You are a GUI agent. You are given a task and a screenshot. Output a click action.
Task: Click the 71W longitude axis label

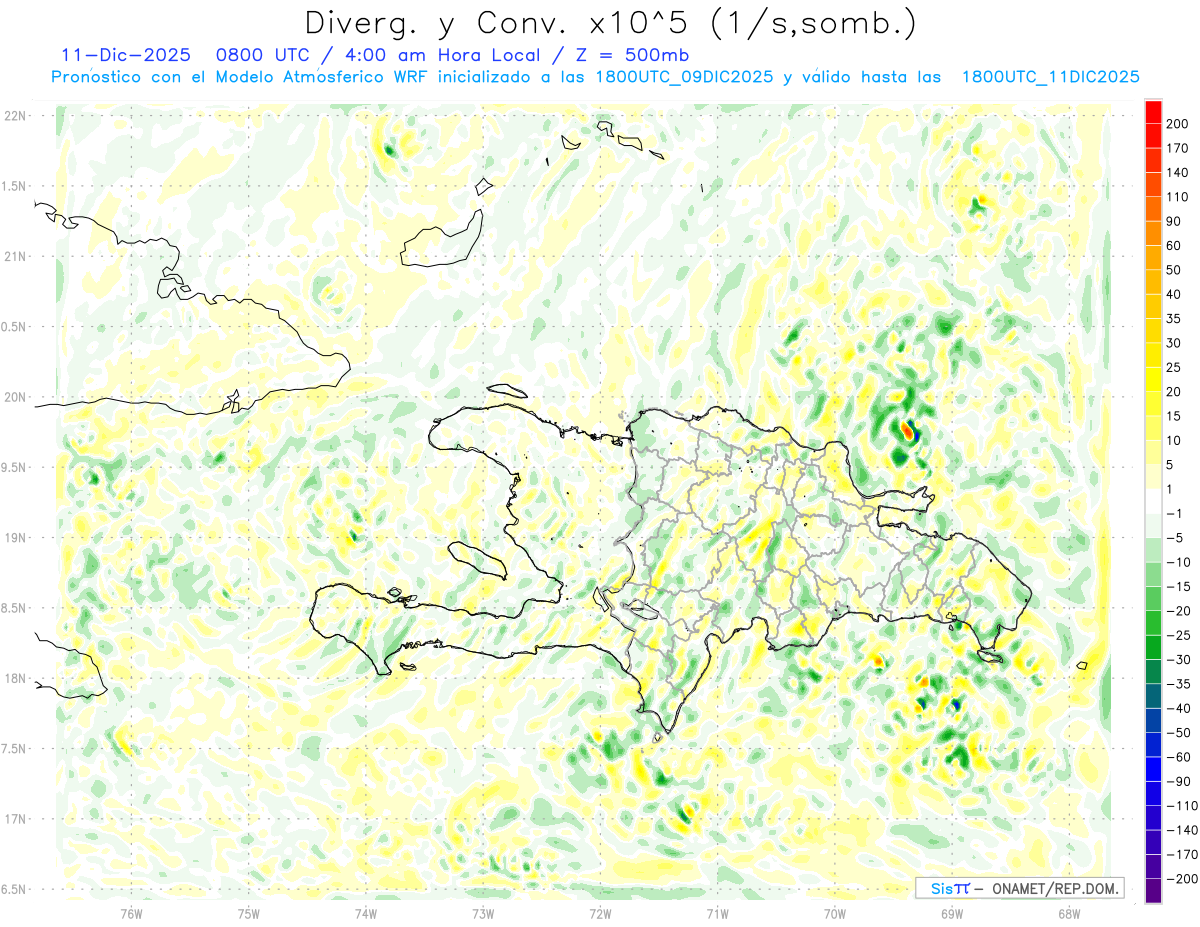point(717,914)
